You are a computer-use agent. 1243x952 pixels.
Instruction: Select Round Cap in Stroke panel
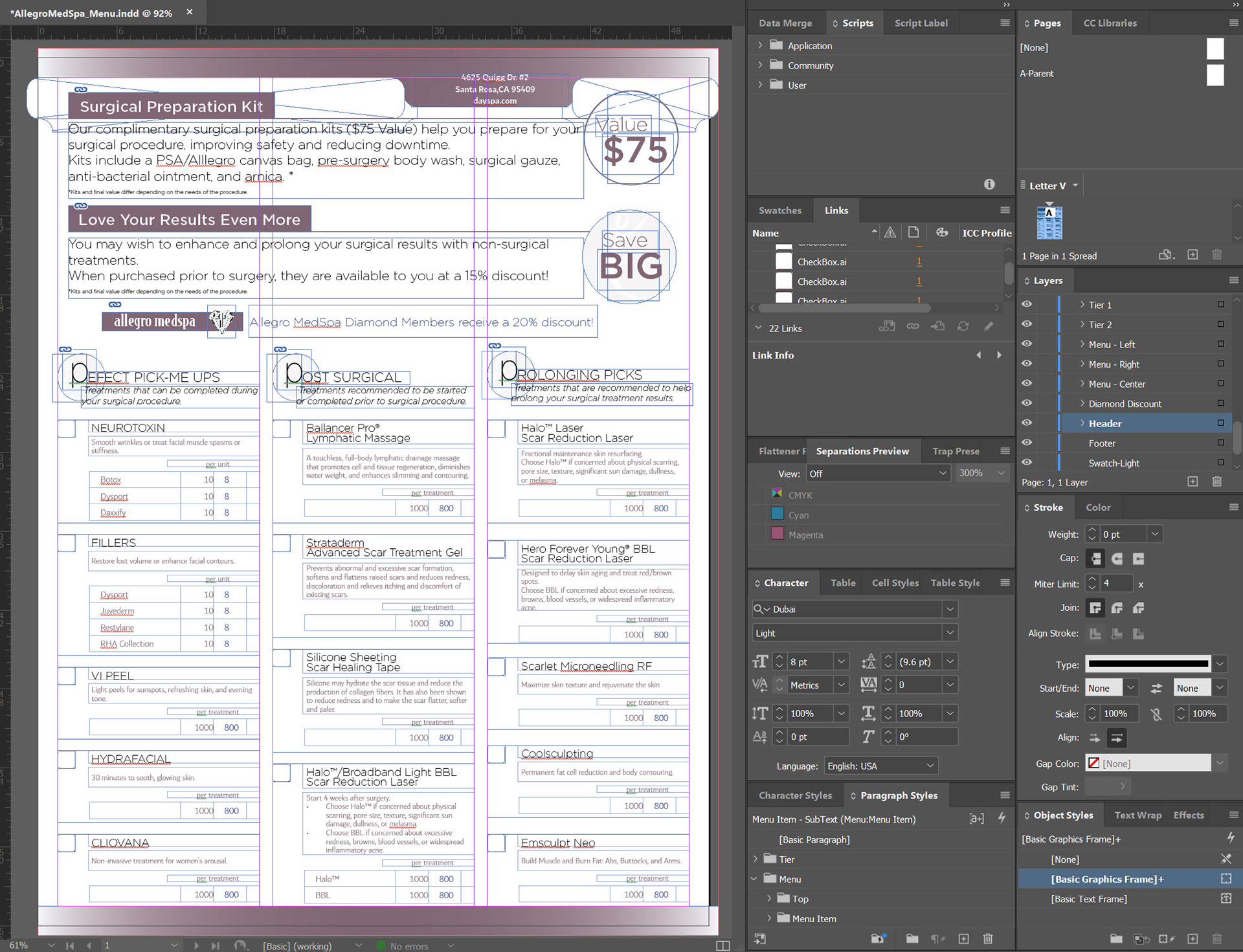pos(1117,558)
